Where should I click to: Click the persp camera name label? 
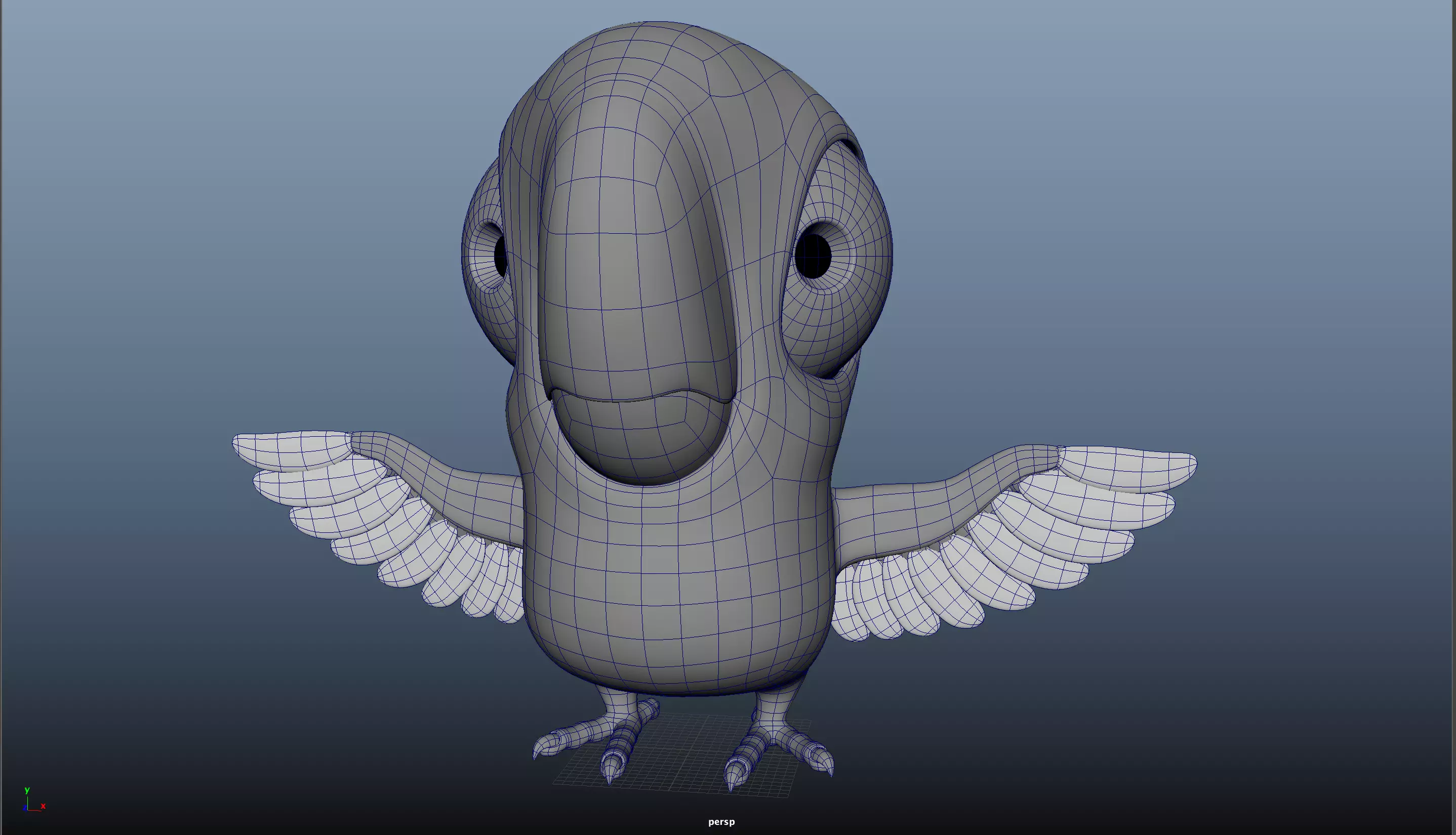pyautogui.click(x=721, y=822)
